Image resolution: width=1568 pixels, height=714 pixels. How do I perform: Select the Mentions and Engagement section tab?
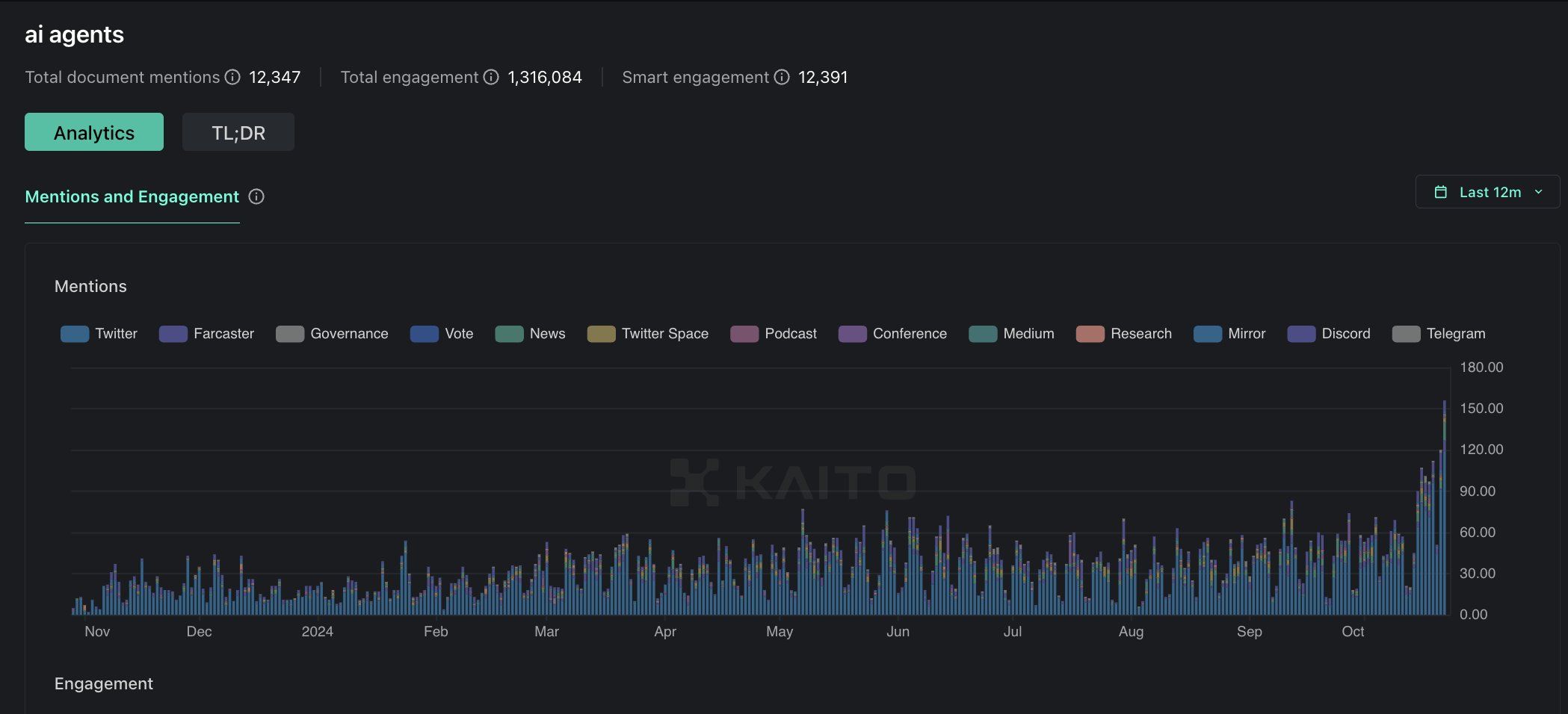(132, 196)
